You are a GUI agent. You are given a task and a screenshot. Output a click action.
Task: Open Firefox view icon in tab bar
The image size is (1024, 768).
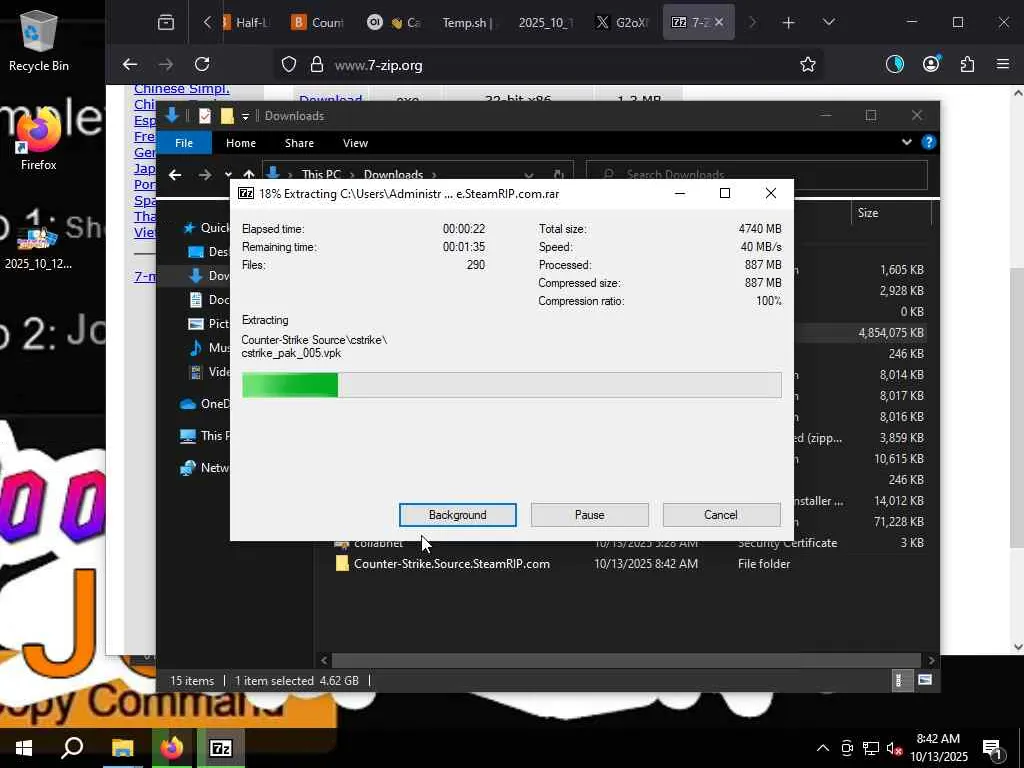click(166, 22)
